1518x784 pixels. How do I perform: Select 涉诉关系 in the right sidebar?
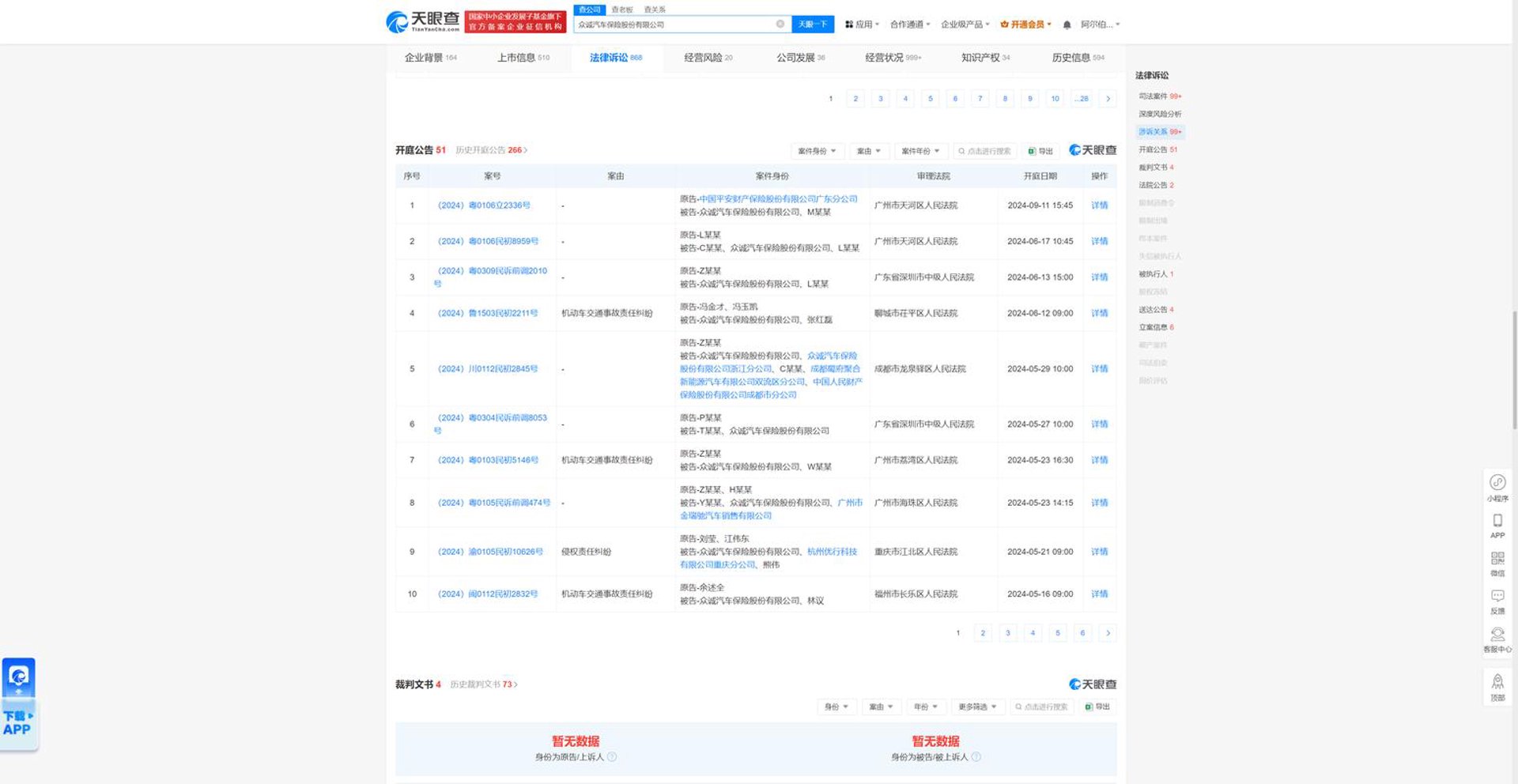point(1160,132)
